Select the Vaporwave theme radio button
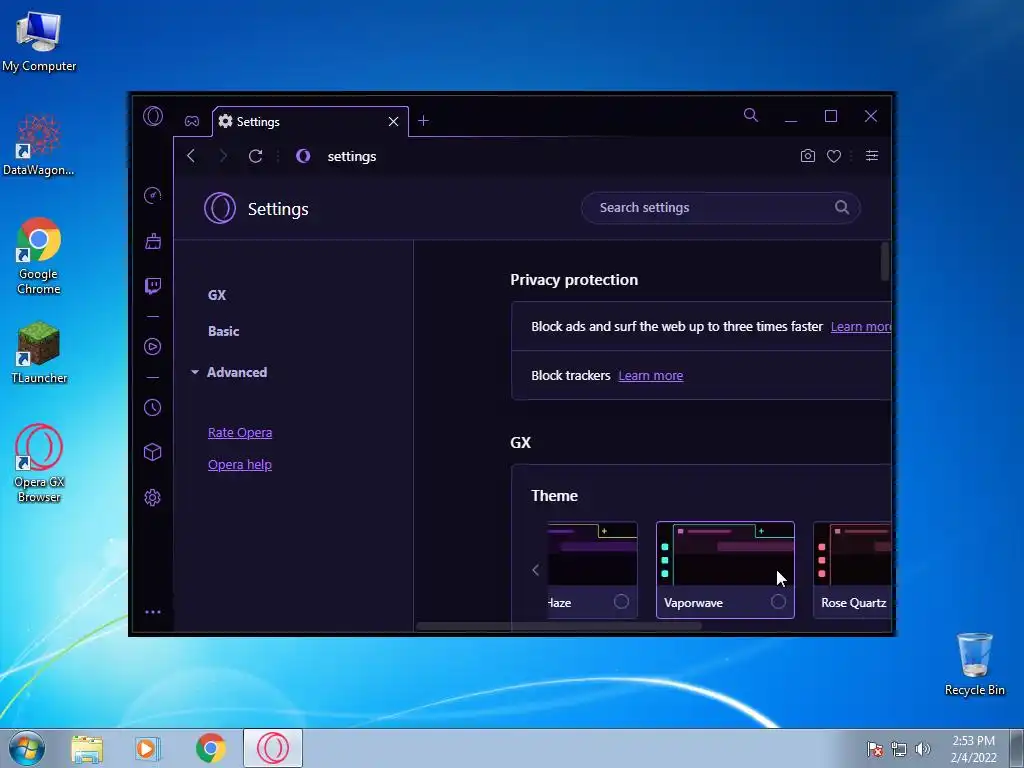 coord(778,601)
